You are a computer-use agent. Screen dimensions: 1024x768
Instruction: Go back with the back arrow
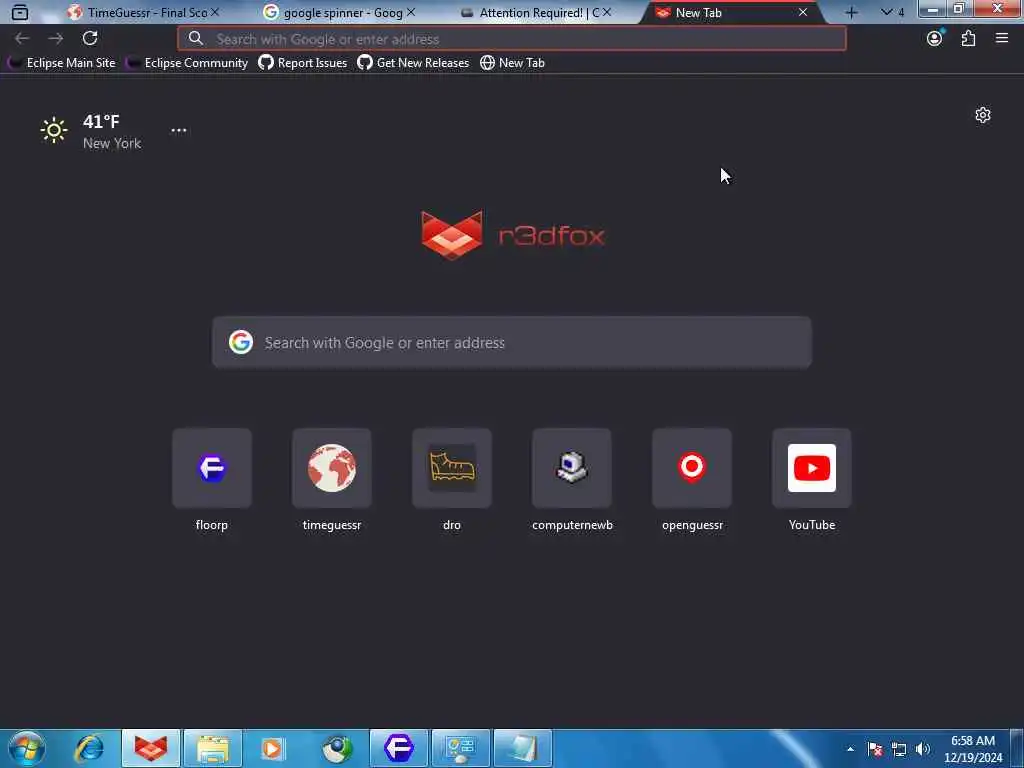(22, 39)
